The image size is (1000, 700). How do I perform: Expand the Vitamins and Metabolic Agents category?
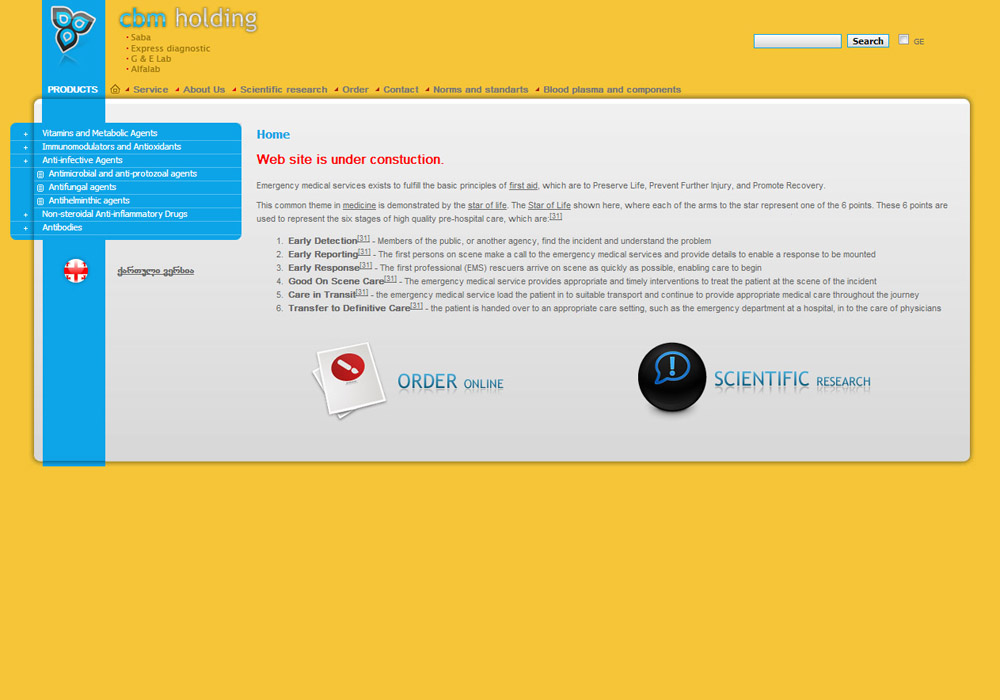coord(26,134)
